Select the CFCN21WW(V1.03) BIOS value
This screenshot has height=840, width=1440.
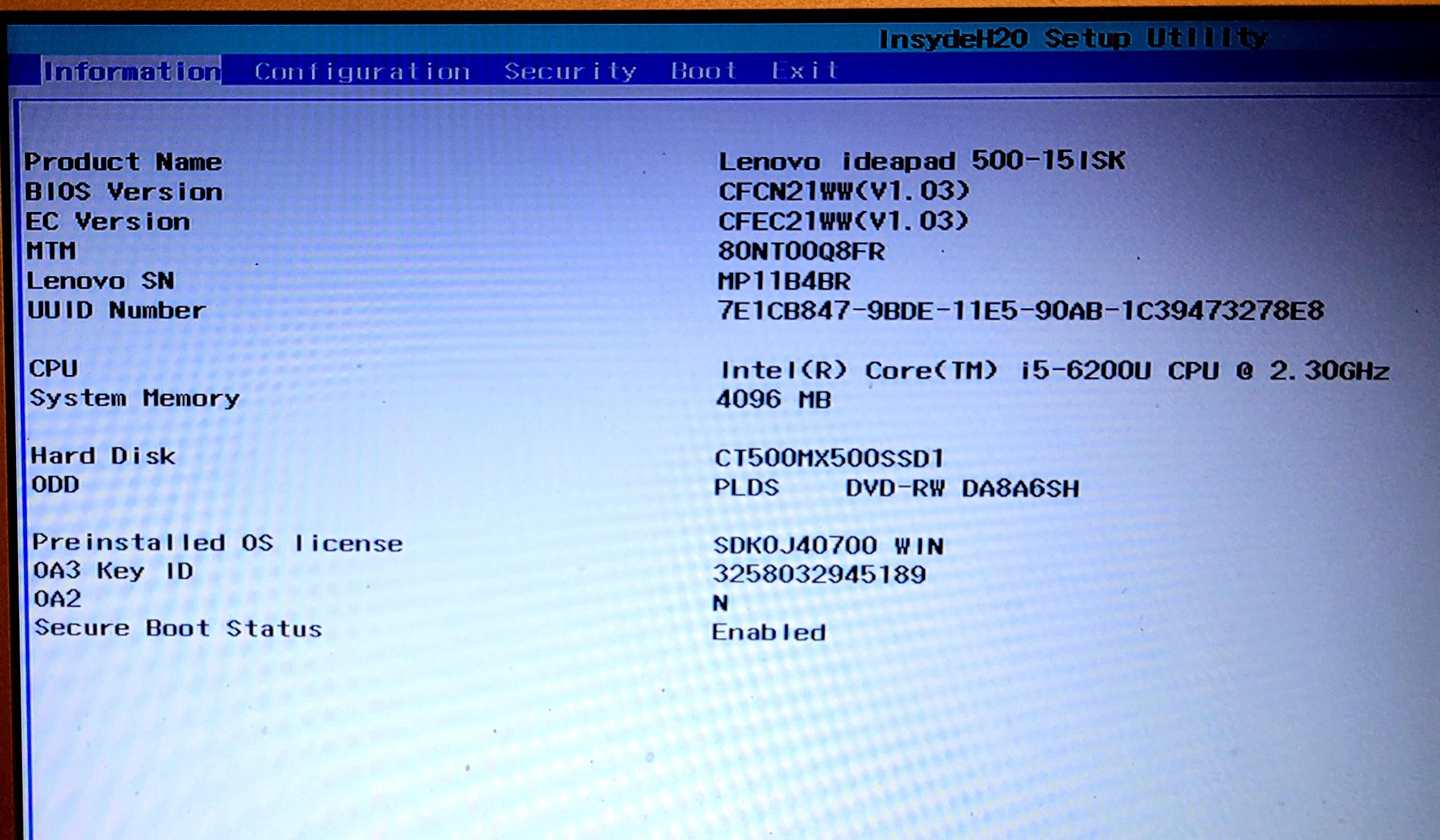coord(843,191)
